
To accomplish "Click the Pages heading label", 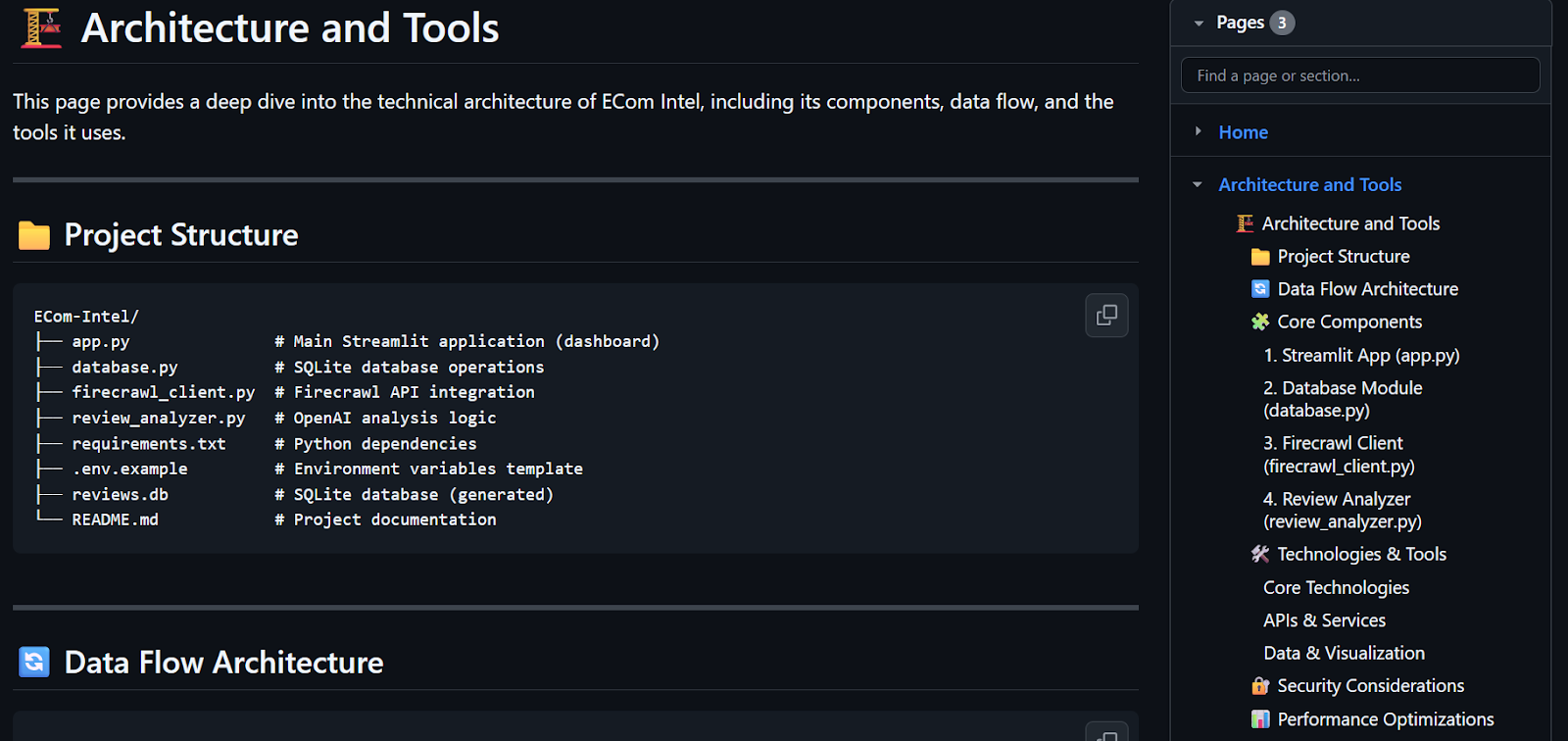I will 1240,23.
